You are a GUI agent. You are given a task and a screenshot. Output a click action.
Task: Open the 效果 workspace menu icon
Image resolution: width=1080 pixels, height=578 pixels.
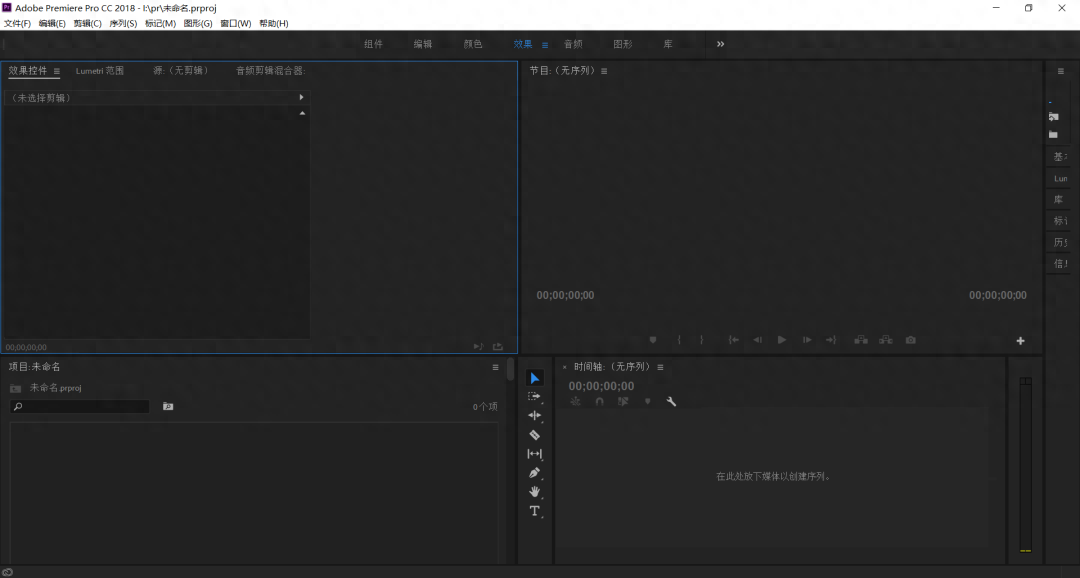click(x=545, y=45)
